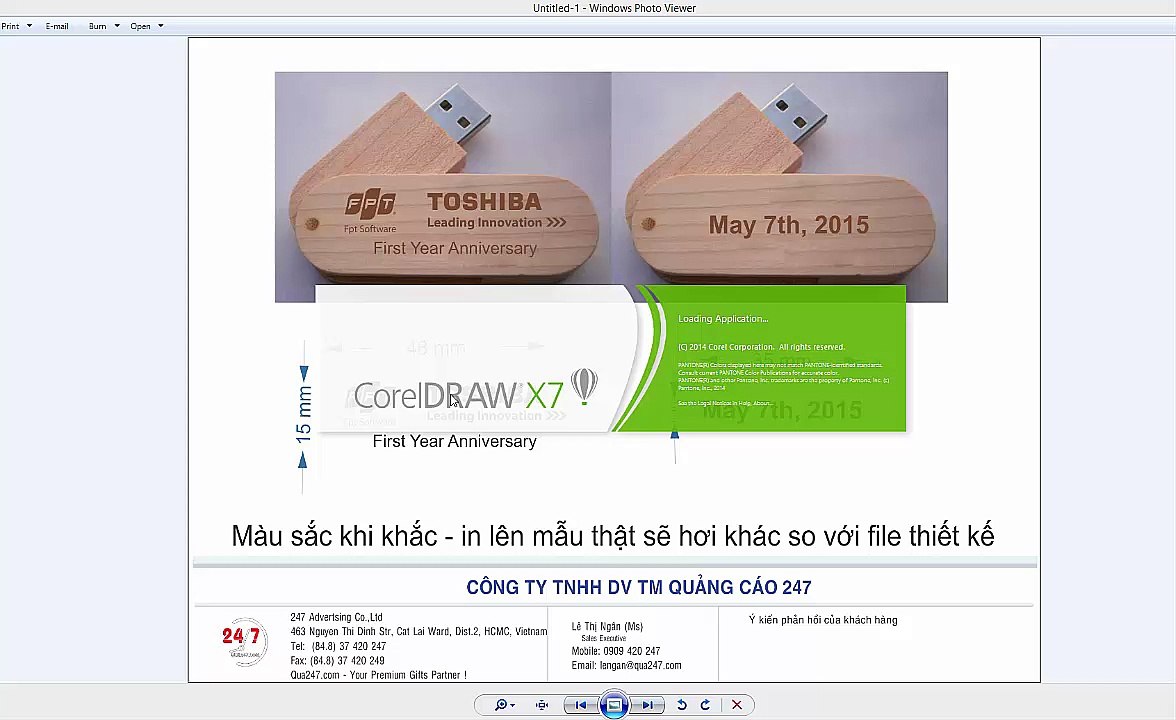The width and height of the screenshot is (1176, 720).
Task: Rotate the image clockwise
Action: pos(705,705)
